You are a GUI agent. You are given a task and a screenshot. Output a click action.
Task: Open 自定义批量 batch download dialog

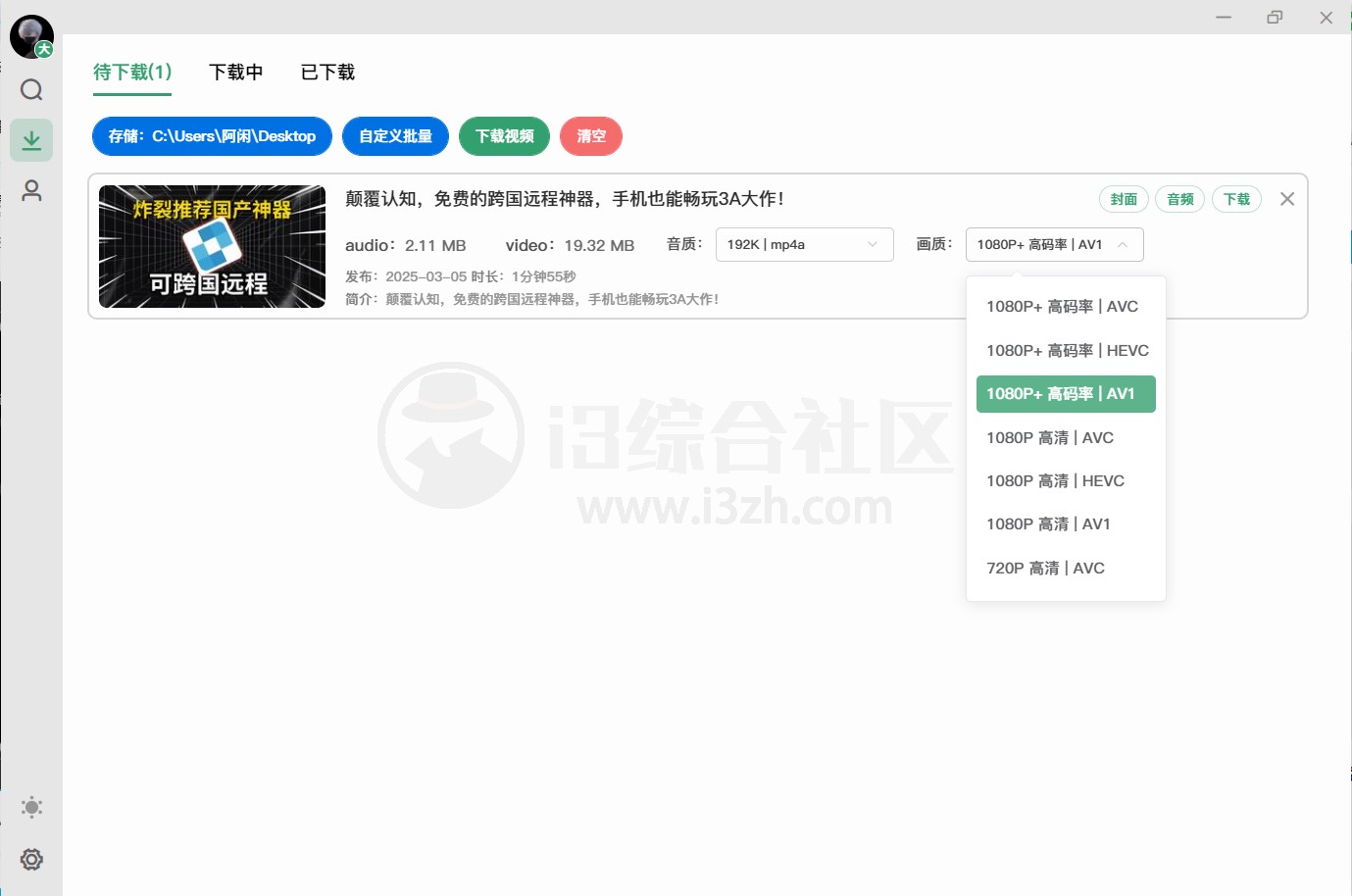[395, 136]
